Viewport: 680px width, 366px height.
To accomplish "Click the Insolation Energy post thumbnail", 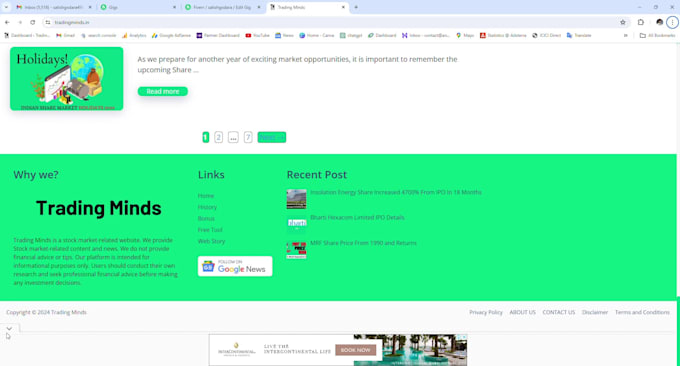I will (x=296, y=199).
